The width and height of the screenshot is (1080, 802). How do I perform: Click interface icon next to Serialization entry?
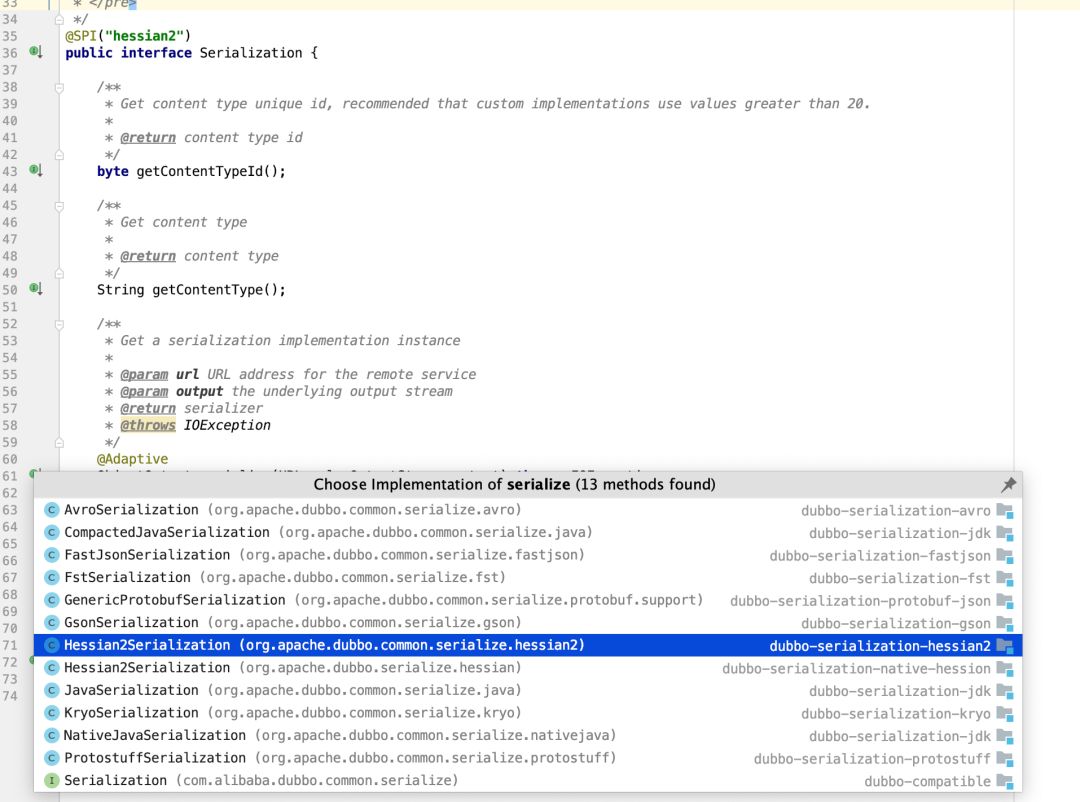tap(51, 781)
